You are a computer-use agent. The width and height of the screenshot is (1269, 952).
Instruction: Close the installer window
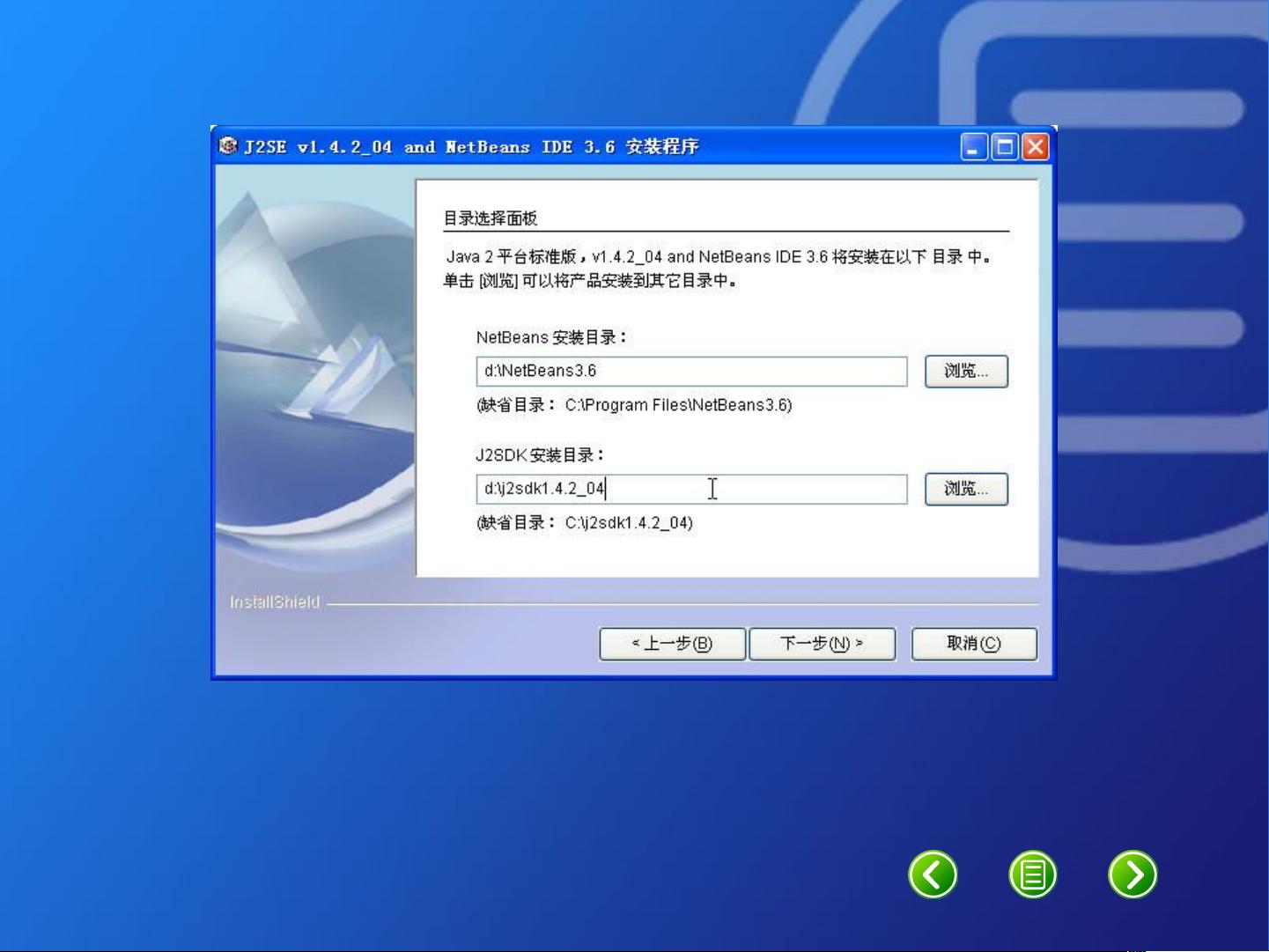pyautogui.click(x=1036, y=147)
